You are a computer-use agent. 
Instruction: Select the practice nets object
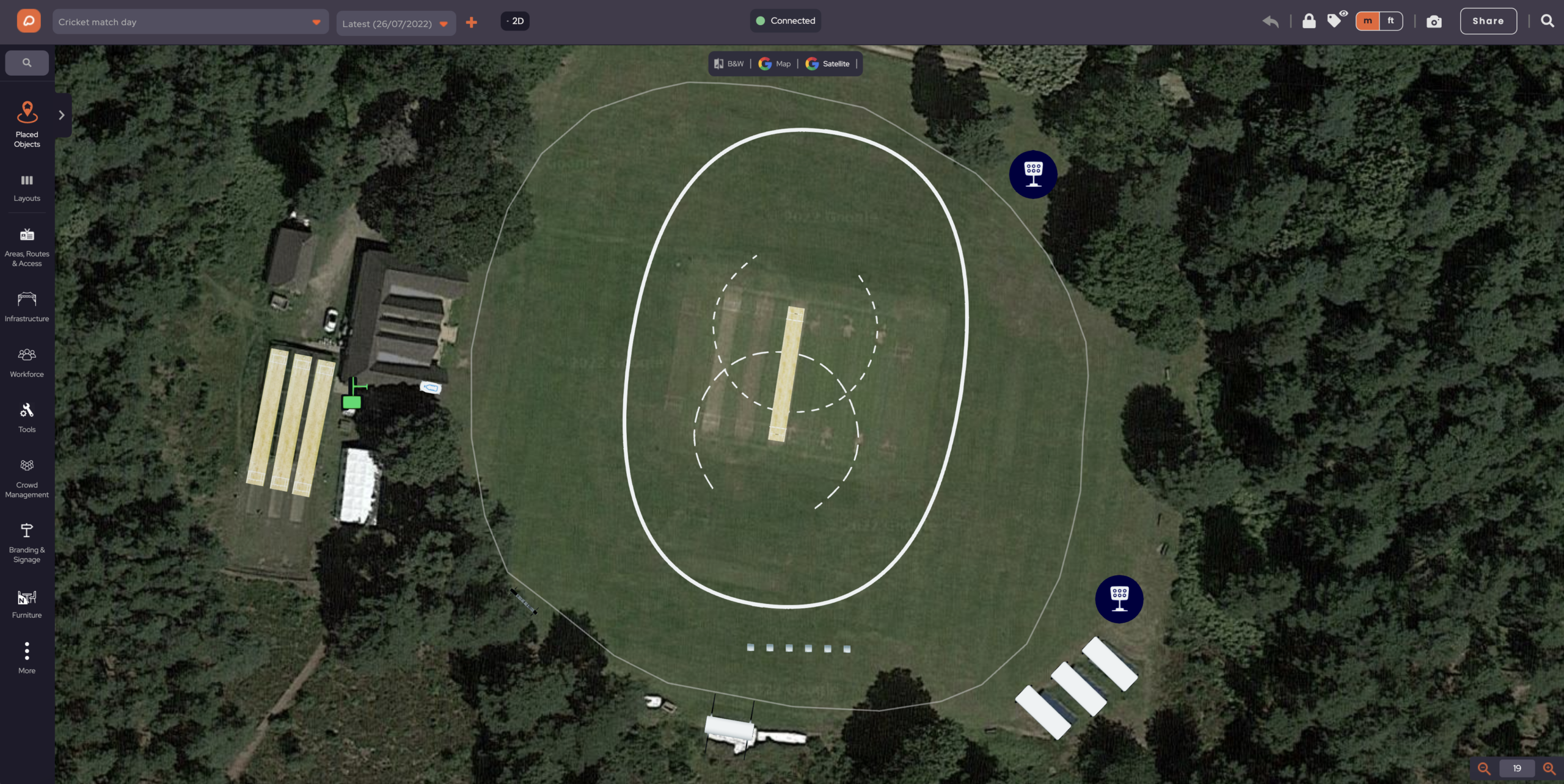(x=291, y=421)
